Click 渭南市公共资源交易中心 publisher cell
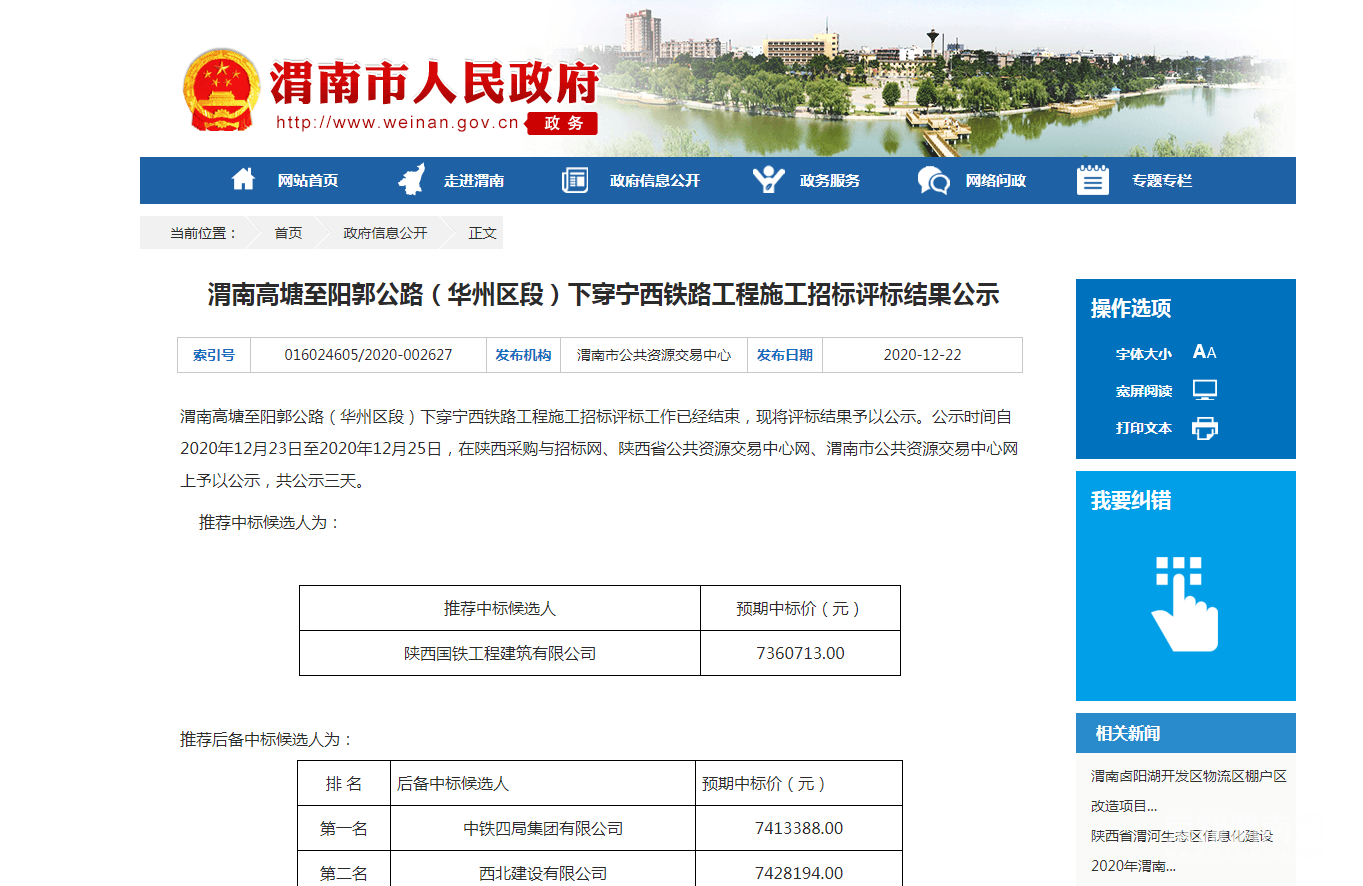1363x886 pixels. tap(654, 355)
